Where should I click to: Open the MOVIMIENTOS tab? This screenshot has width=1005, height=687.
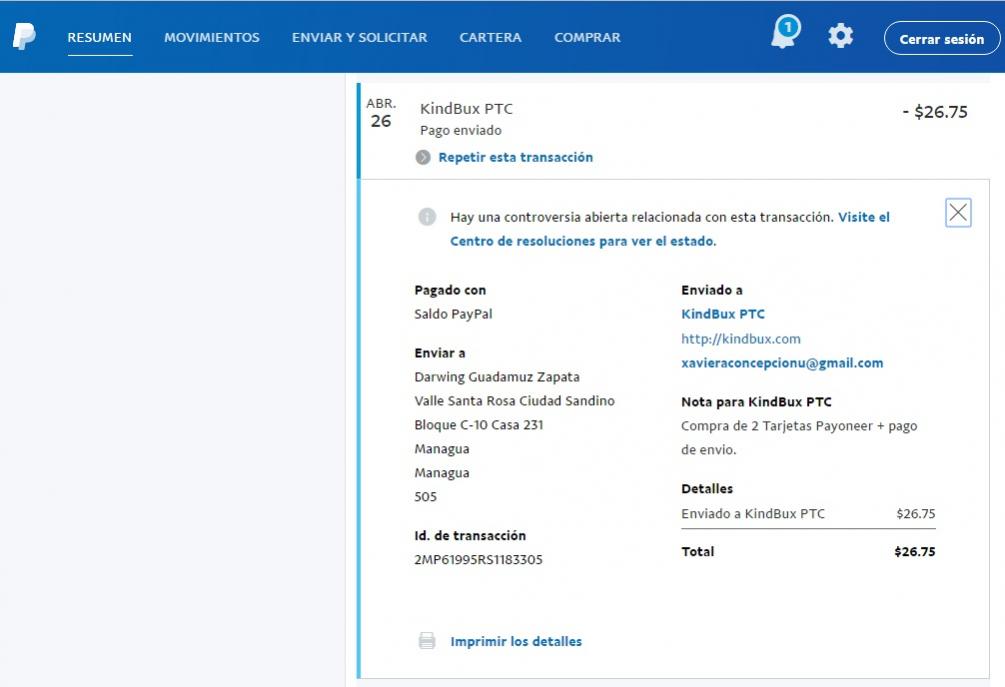(212, 37)
